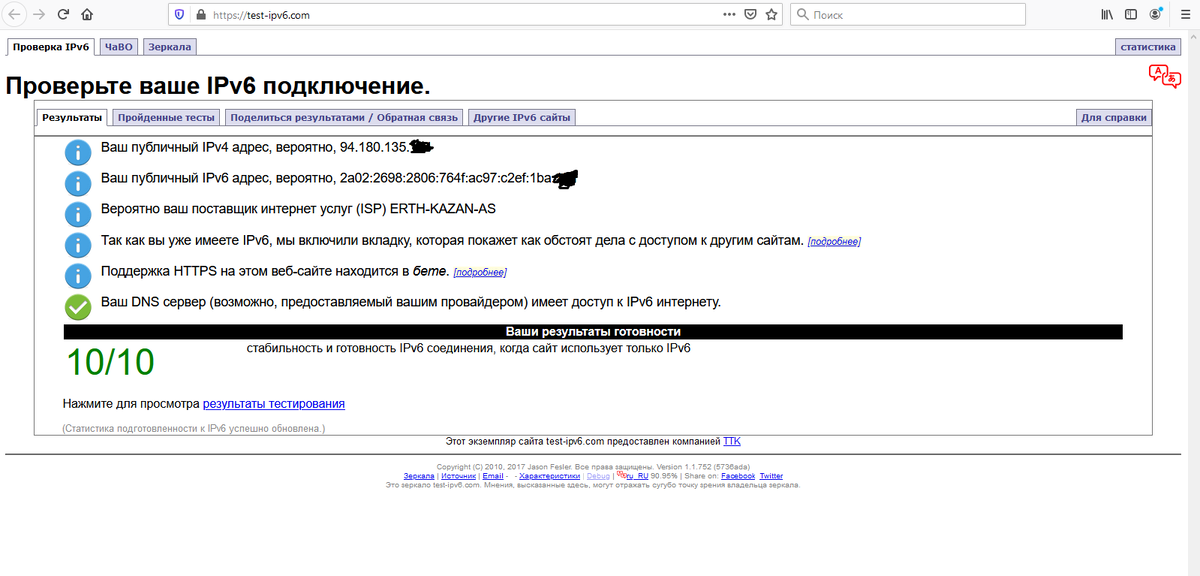
Task: Switch to 'Пройденные тесты' tab
Action: tap(166, 118)
